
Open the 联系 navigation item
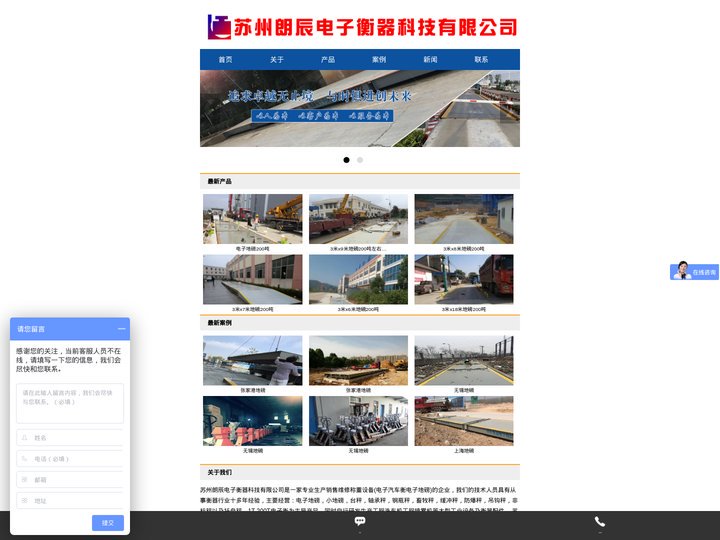481,60
